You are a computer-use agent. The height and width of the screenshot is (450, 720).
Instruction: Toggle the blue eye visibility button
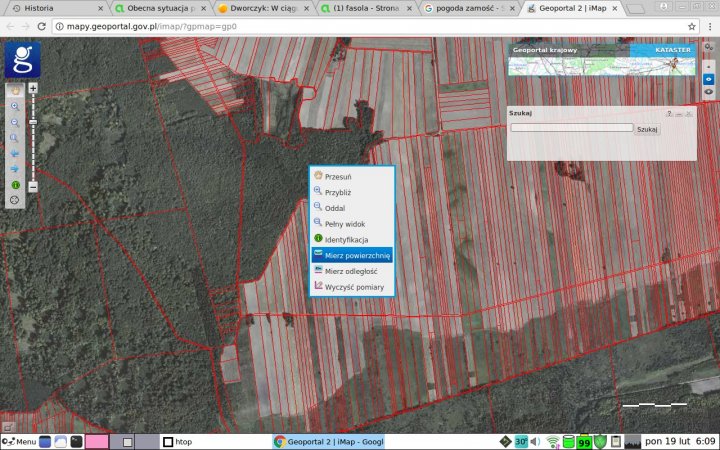coord(709,77)
